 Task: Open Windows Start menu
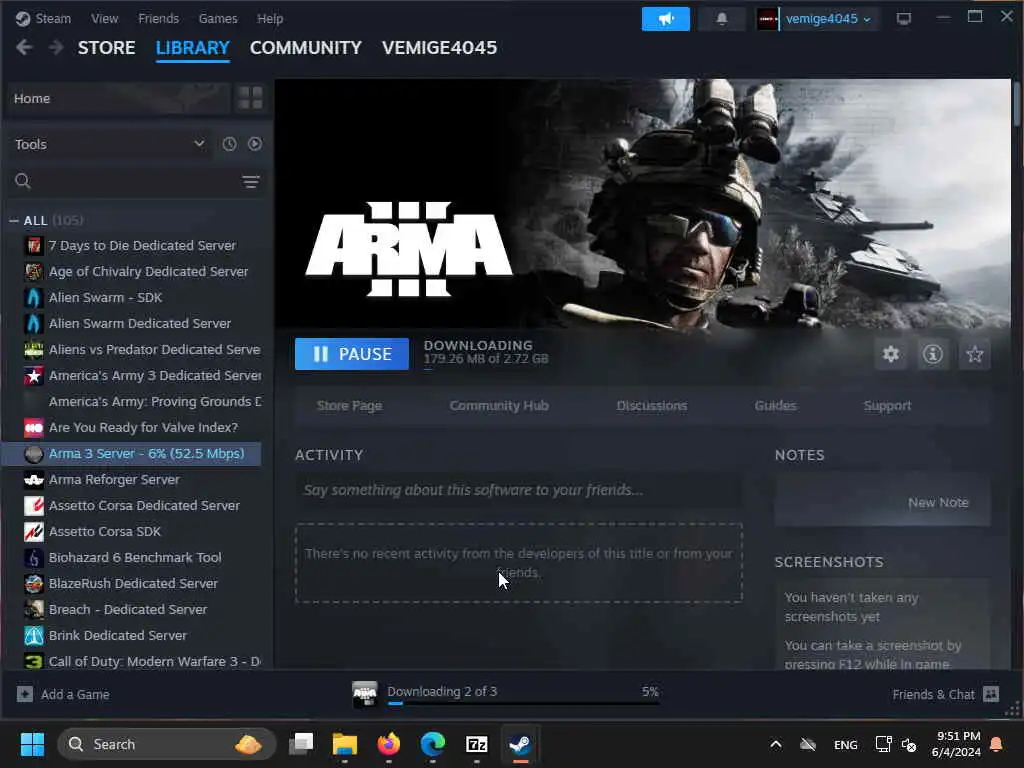32,744
